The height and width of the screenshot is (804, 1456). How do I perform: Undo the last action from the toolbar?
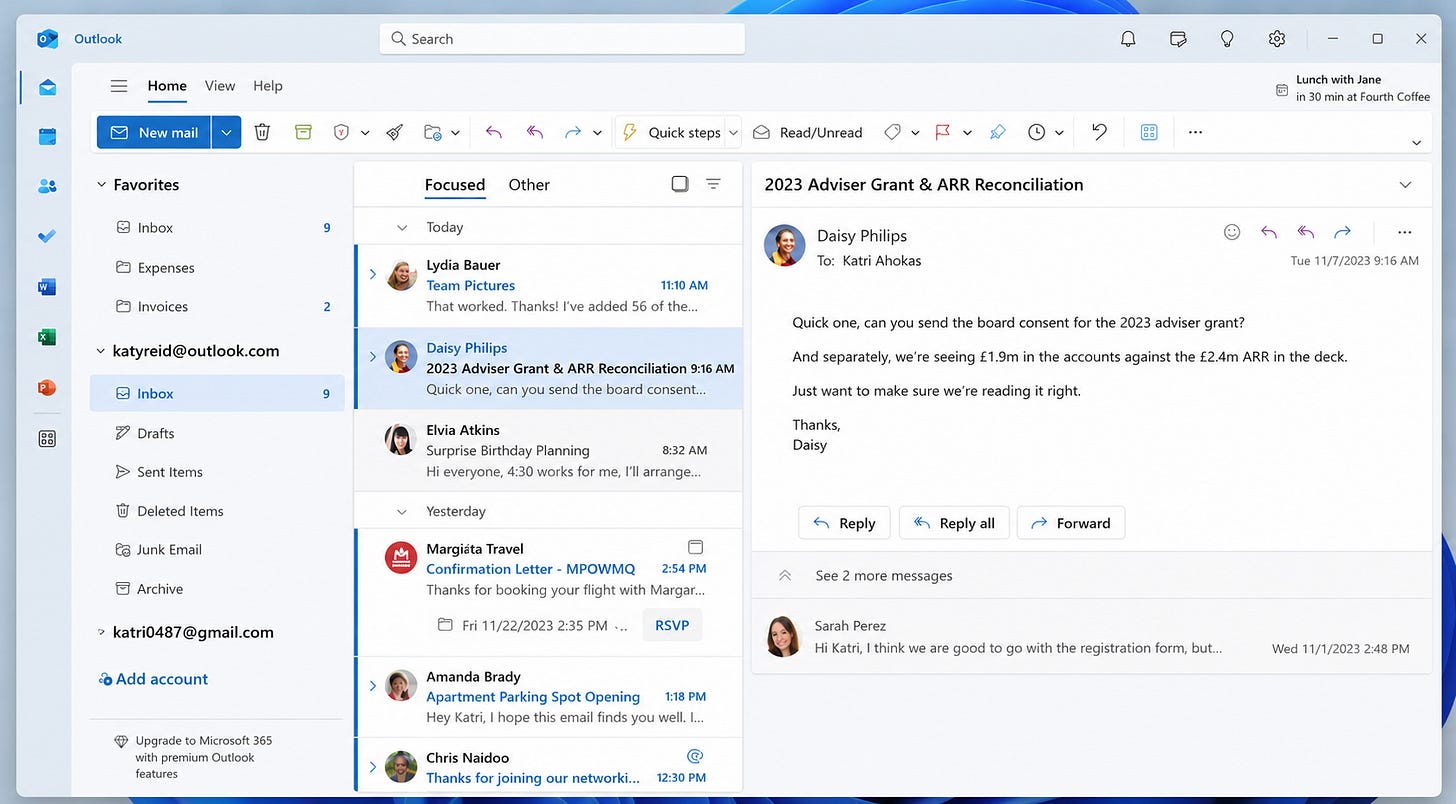(x=1099, y=132)
